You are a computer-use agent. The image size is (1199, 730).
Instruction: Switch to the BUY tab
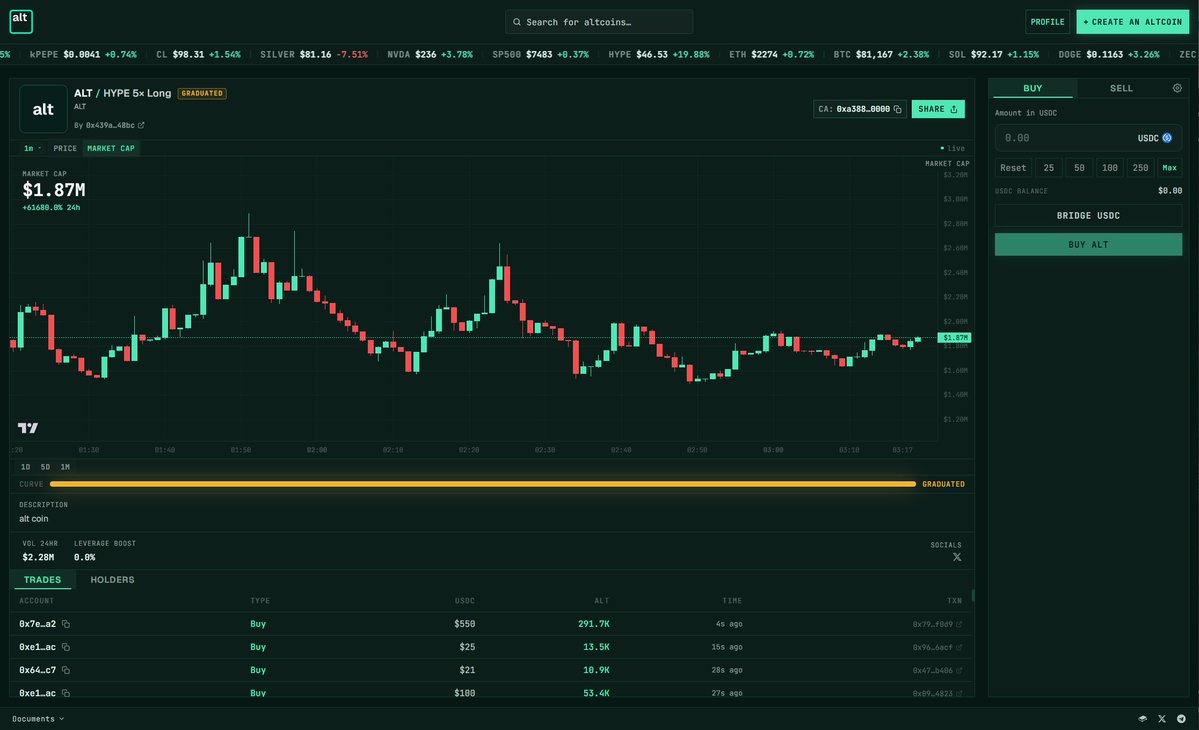click(x=1032, y=88)
